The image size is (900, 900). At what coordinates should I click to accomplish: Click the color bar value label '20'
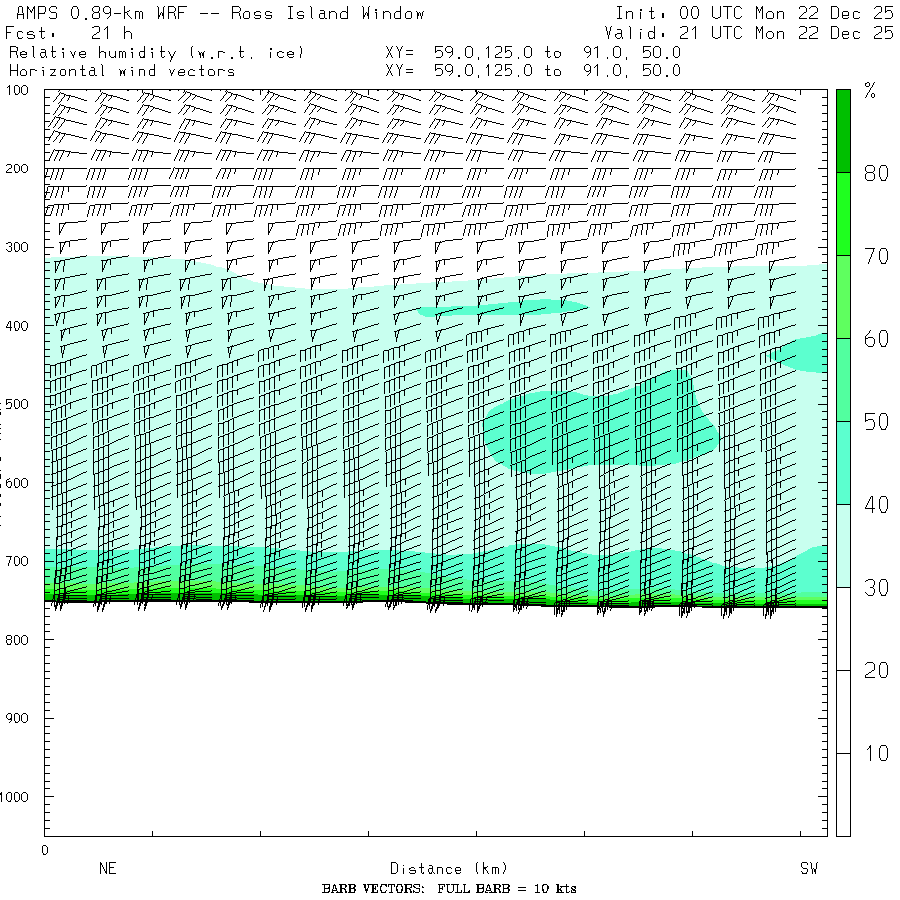pos(876,670)
